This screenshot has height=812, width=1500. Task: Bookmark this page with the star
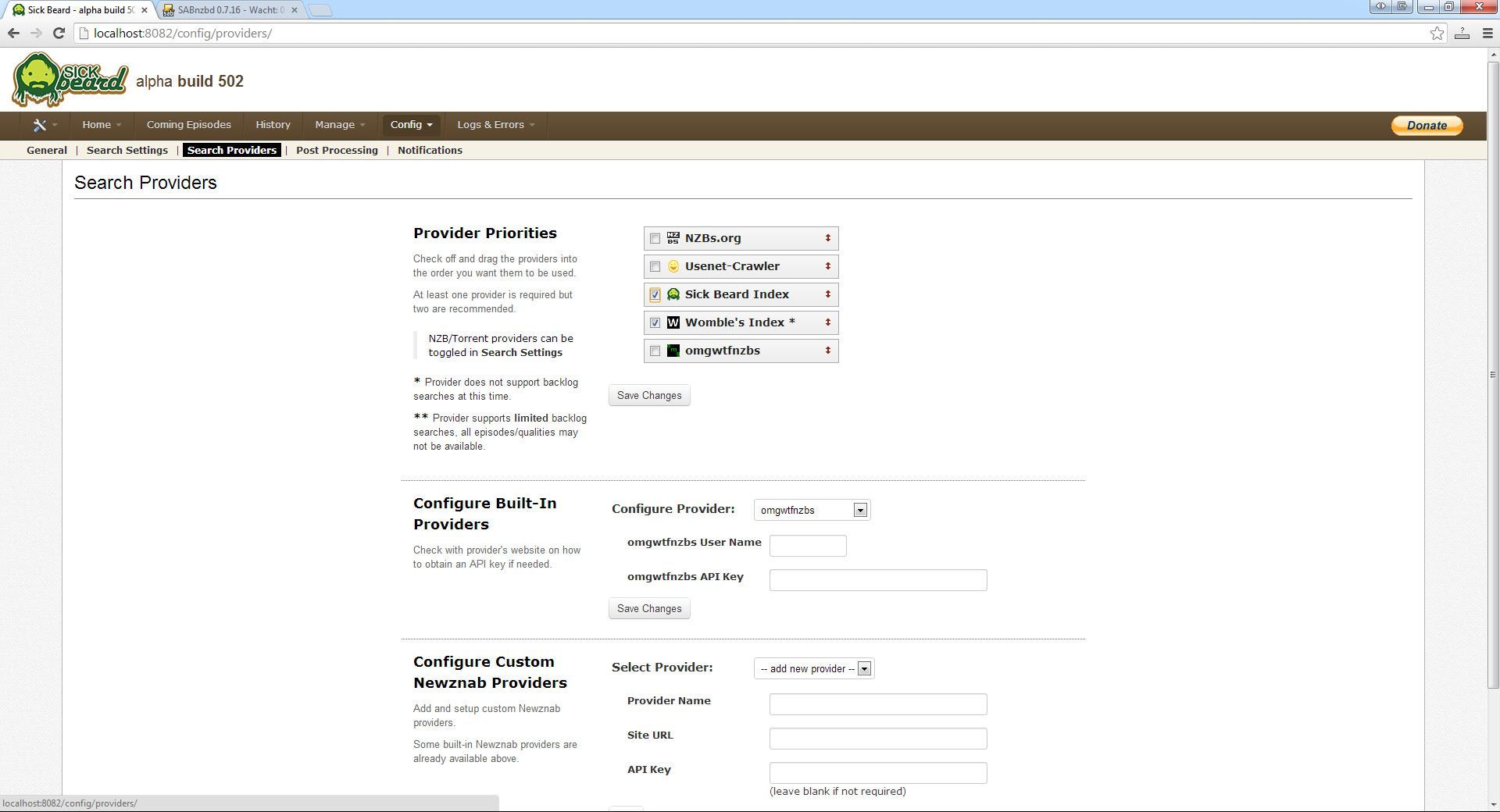[1437, 33]
